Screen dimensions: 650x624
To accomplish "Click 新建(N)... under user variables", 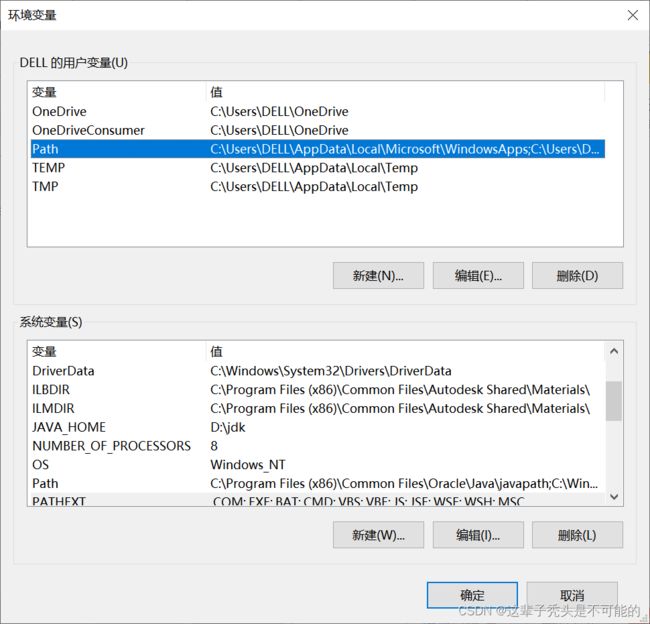I will pyautogui.click(x=378, y=276).
